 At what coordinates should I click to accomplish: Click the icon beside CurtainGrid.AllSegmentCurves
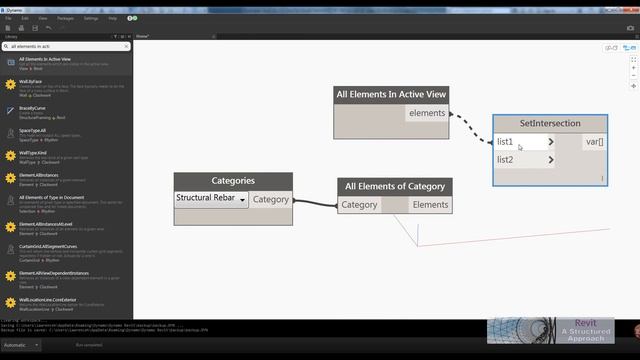11,249
